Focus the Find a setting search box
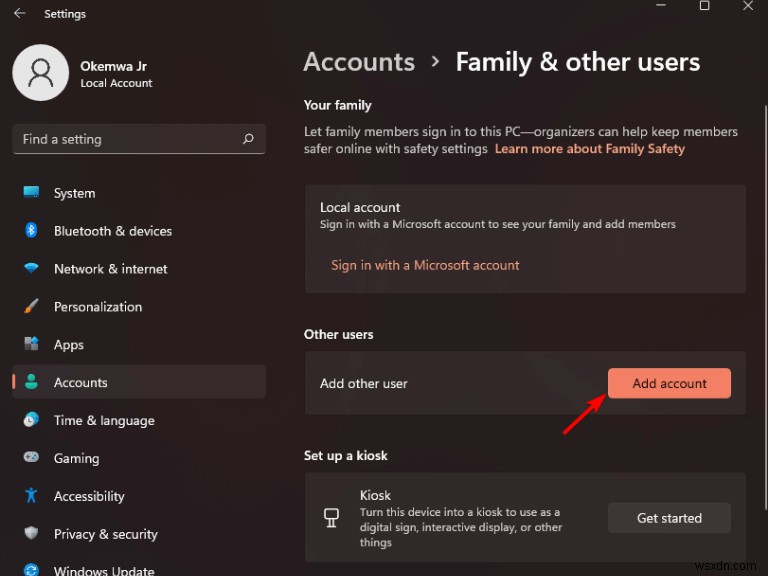 139,139
